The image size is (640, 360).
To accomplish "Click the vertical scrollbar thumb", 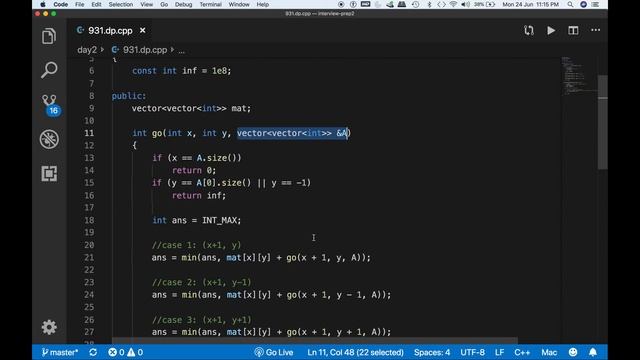I will tap(602, 122).
